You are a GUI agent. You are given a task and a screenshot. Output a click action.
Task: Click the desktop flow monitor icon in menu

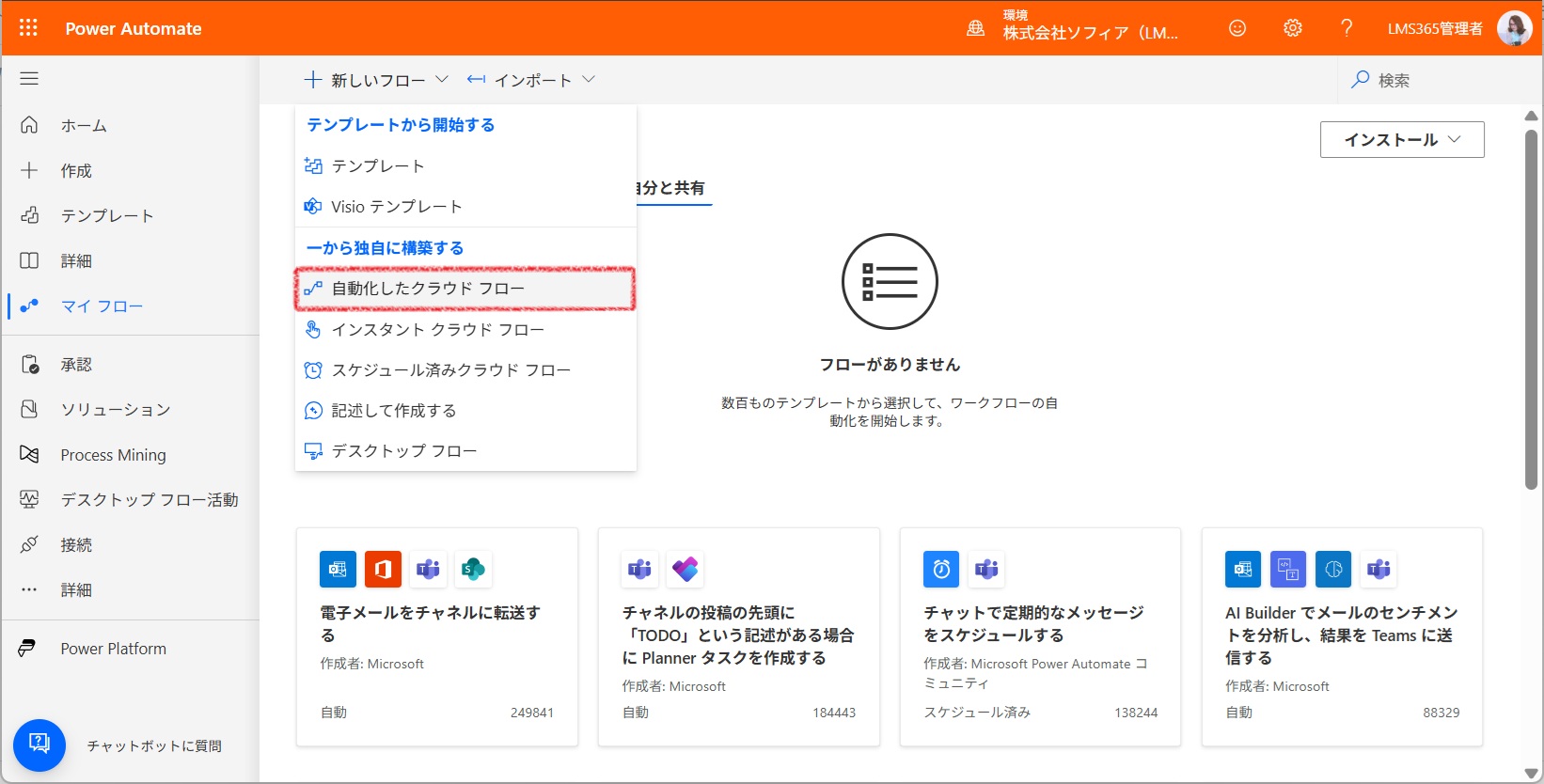(x=313, y=451)
